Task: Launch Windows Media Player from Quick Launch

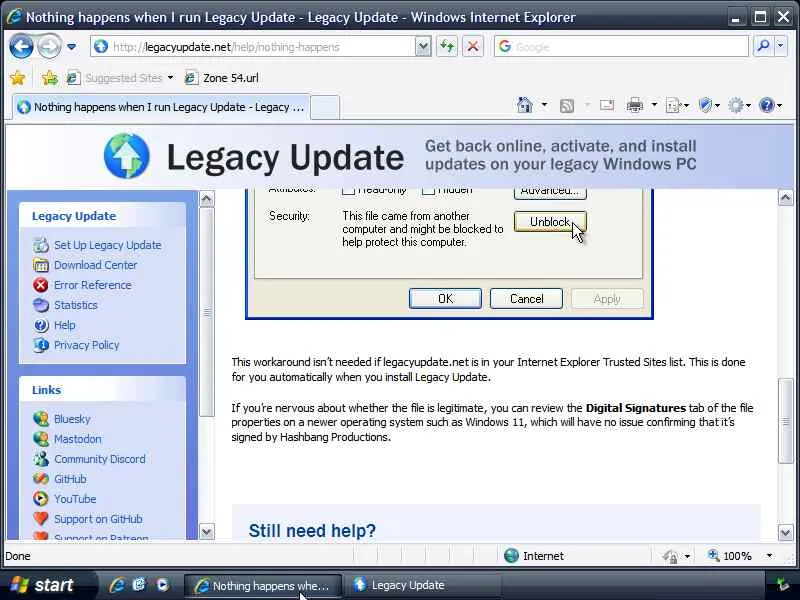Action: pyautogui.click(x=162, y=585)
